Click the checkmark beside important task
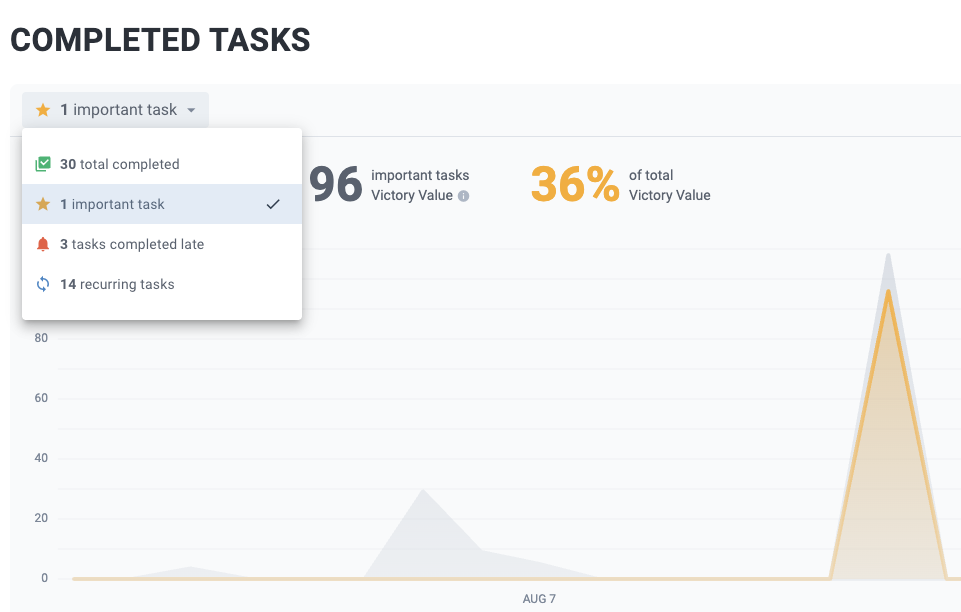Screen dimensions: 961x612 pos(273,204)
